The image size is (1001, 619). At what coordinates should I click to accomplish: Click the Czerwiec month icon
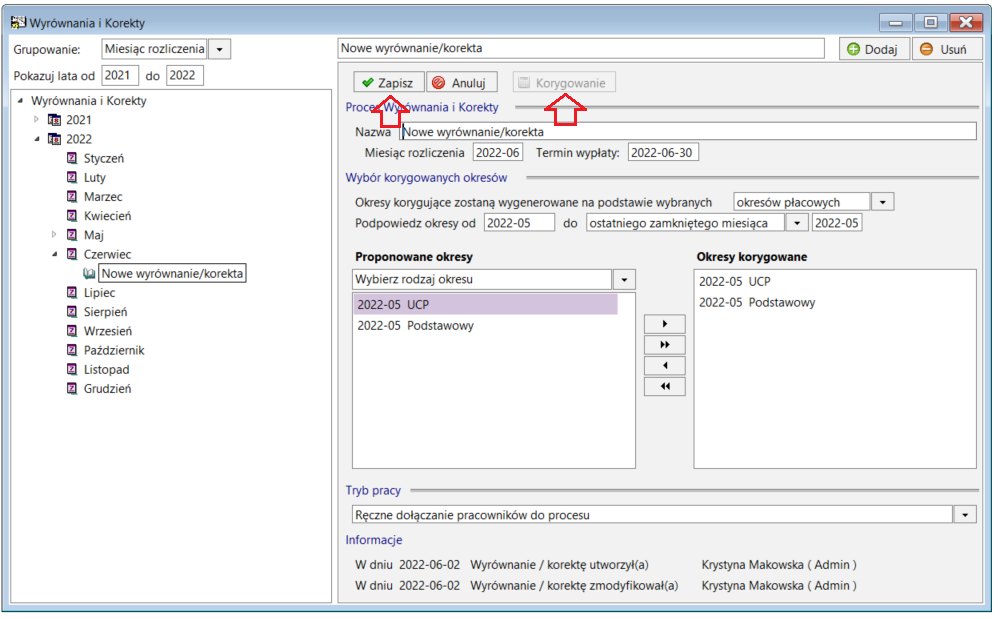tap(72, 253)
